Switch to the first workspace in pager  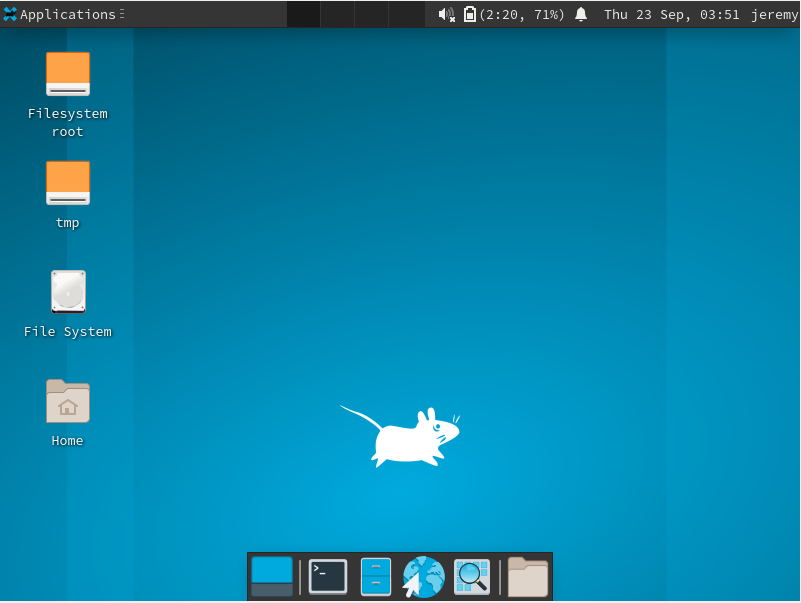pyautogui.click(x=303, y=14)
